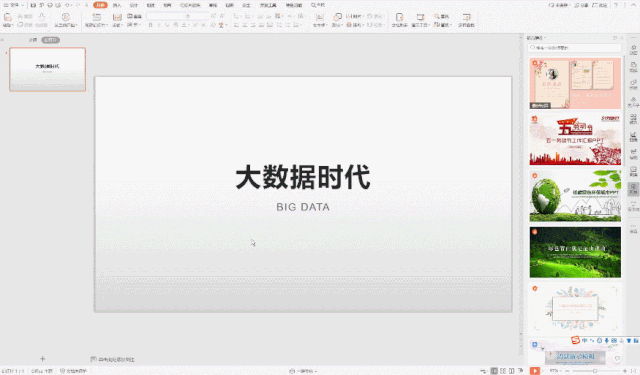640x375 pixels.
Task: Click the Document Assistant (文档助手) icon
Action: point(400,17)
